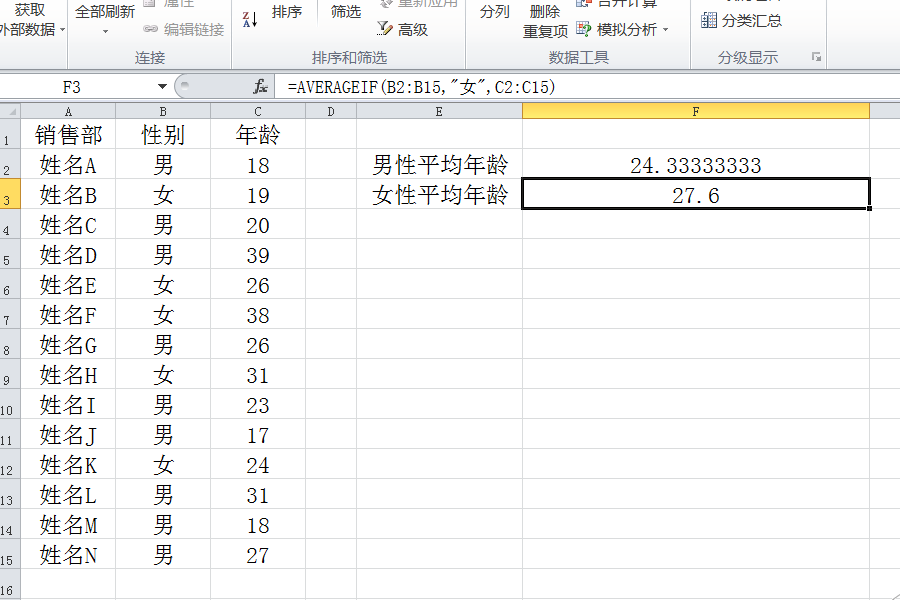Image resolution: width=900 pixels, height=600 pixels.
Task: Open 高级 advanced filter
Action: (x=402, y=29)
